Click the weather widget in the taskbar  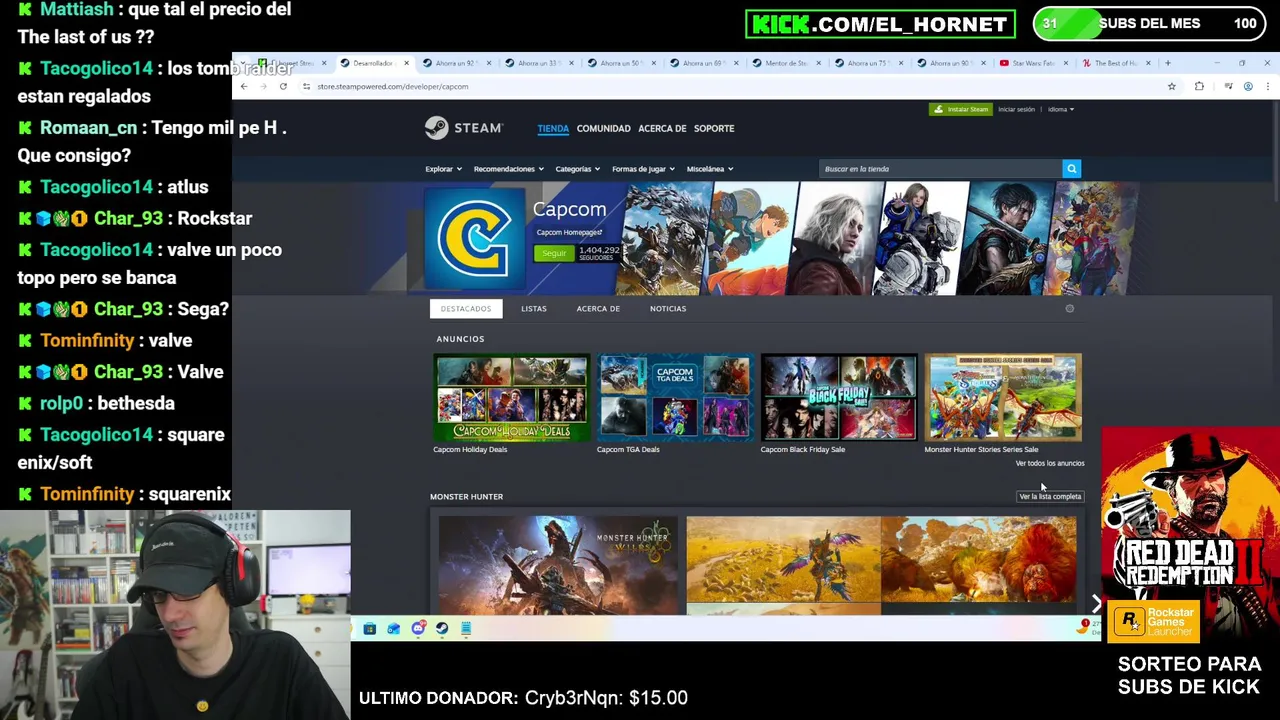click(x=1089, y=627)
